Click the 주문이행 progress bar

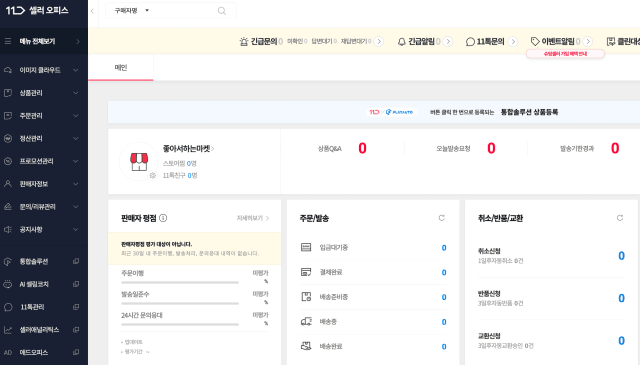[180, 283]
